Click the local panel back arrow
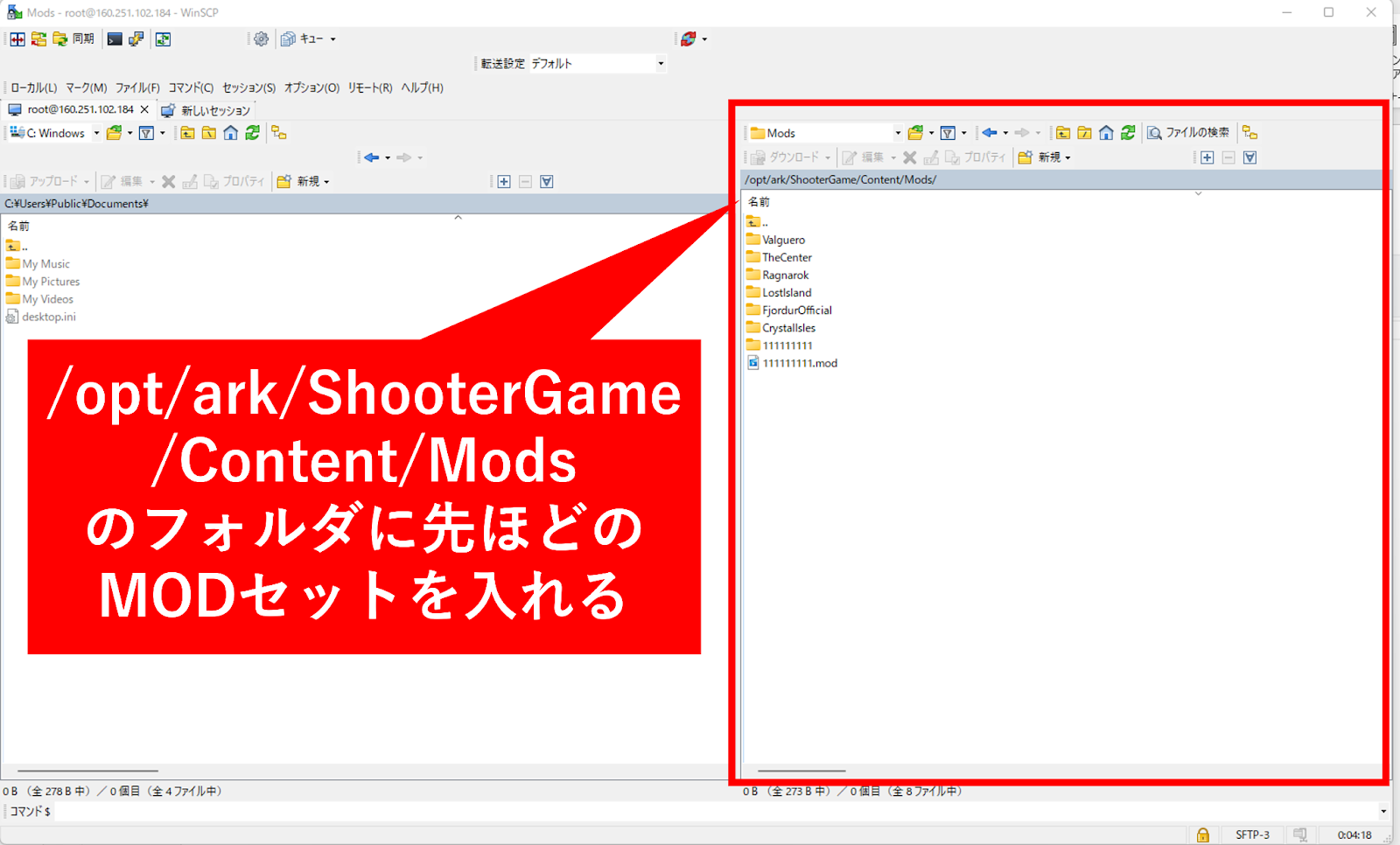This screenshot has height=845, width=1400. (x=372, y=157)
